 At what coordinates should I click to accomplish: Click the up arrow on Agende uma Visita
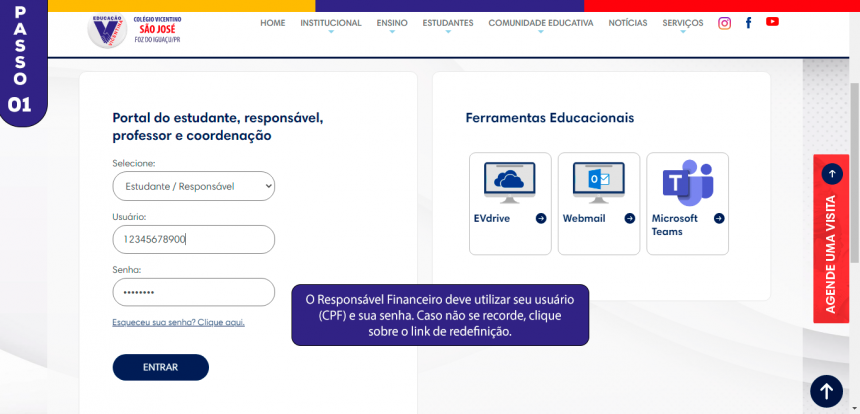(832, 174)
